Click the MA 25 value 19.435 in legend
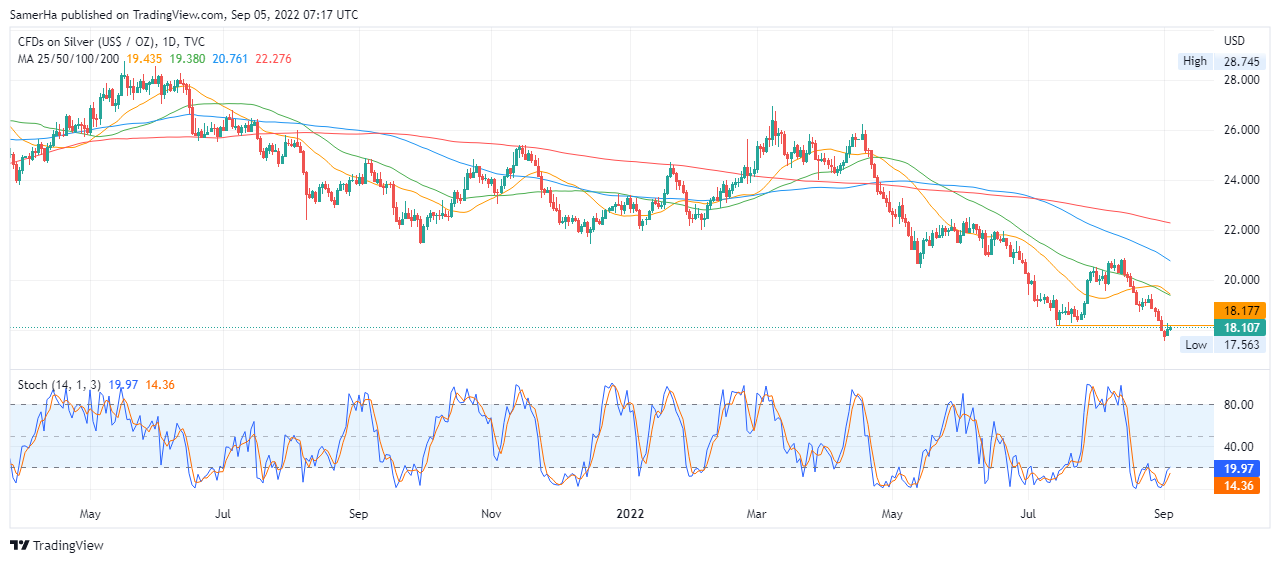 click(146, 59)
